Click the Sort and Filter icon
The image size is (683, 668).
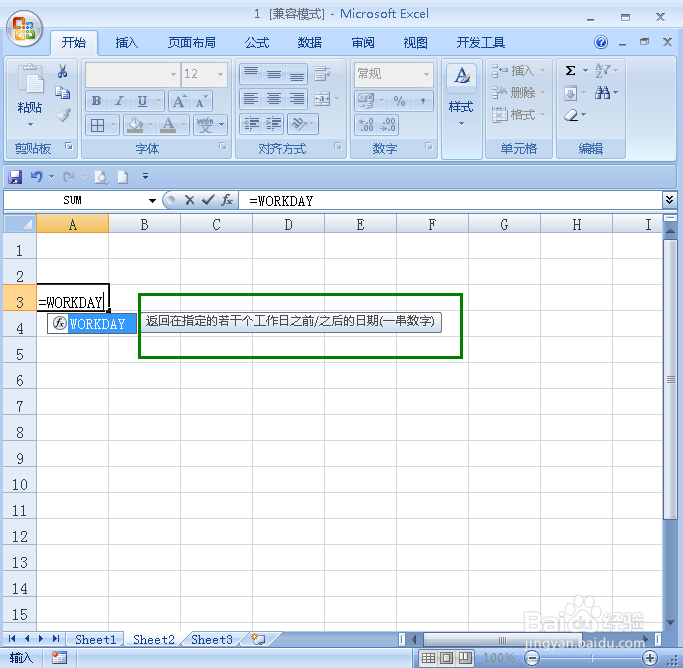click(x=602, y=71)
